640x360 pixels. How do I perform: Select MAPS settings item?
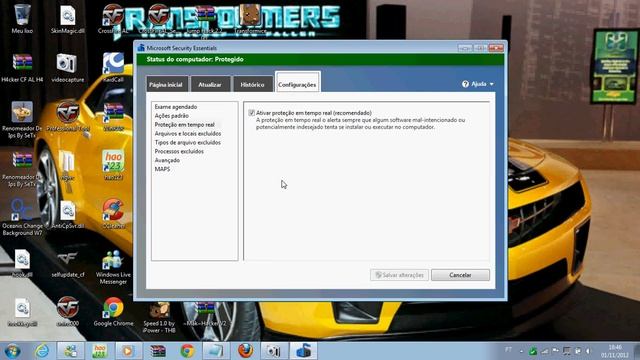click(x=162, y=169)
